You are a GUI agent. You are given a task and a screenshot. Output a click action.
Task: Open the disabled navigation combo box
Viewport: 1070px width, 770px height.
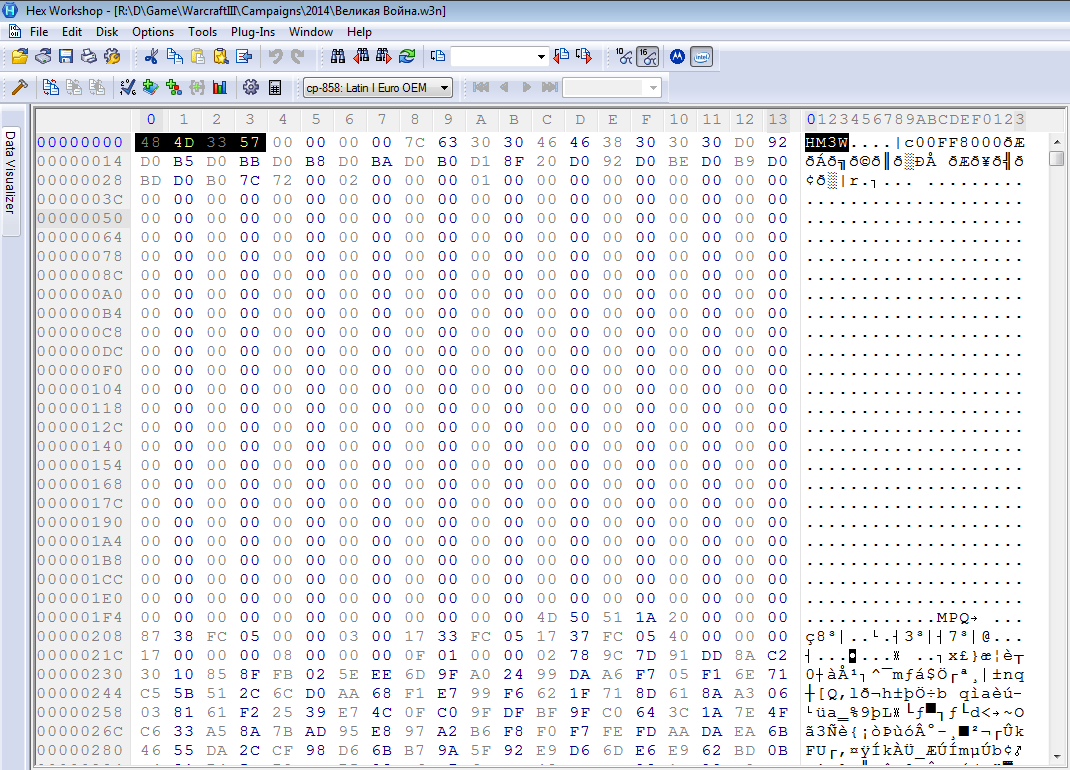coord(654,88)
